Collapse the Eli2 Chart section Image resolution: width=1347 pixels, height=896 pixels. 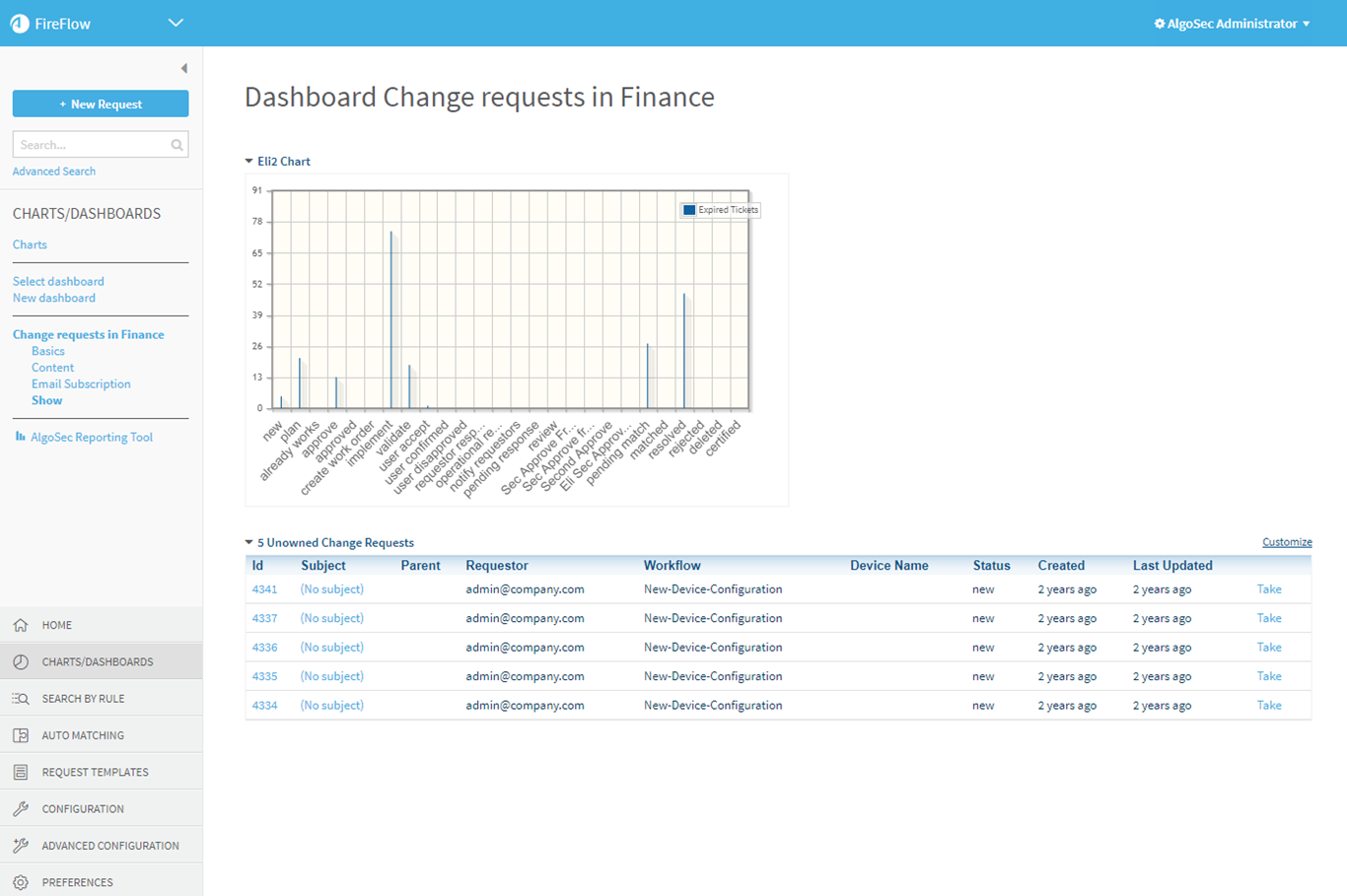(249, 162)
